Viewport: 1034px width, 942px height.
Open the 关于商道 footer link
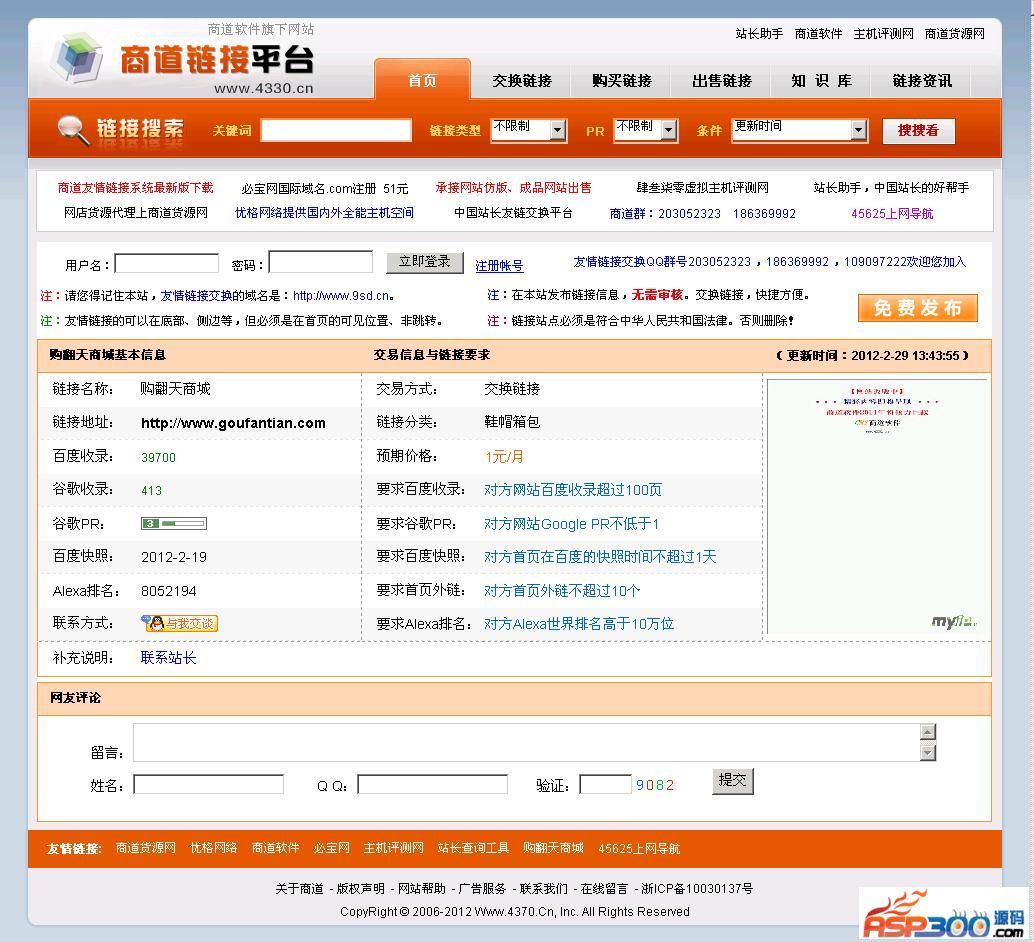299,889
